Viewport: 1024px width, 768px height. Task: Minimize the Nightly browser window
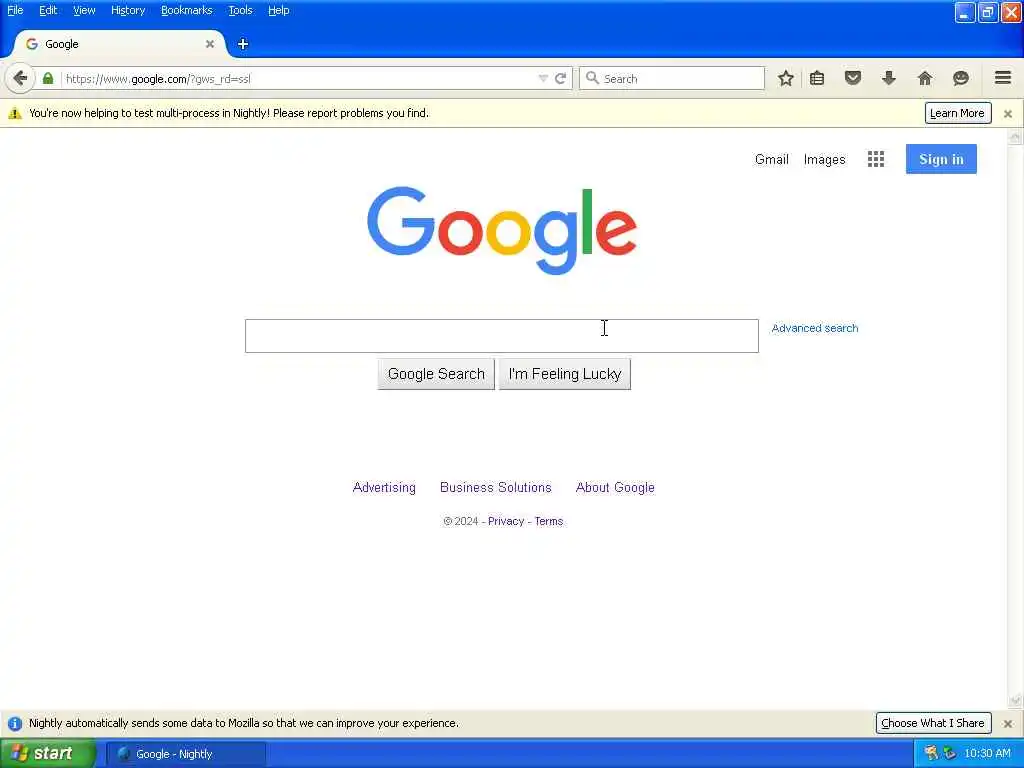point(965,12)
